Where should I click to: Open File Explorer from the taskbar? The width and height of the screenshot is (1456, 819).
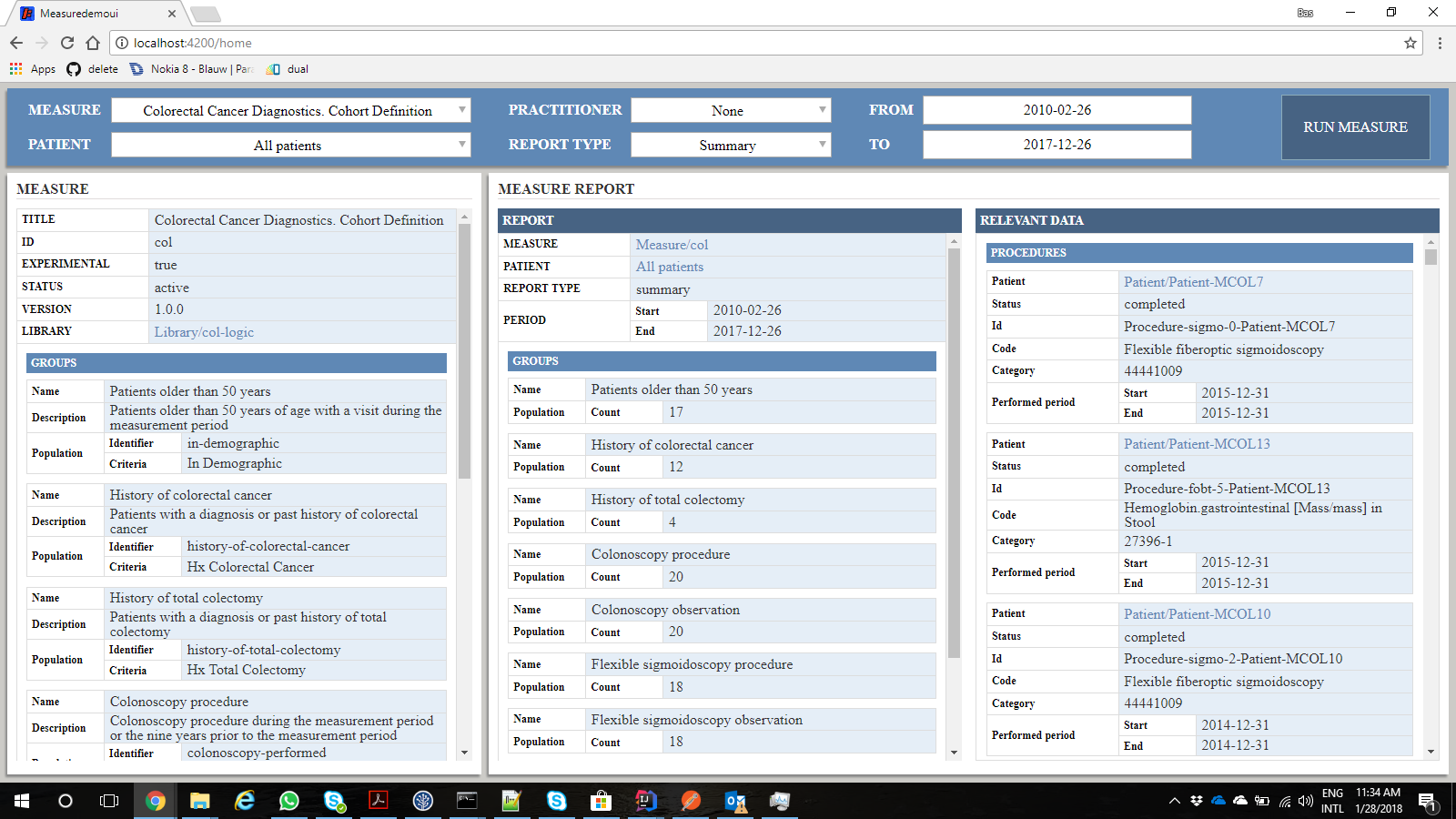click(199, 801)
